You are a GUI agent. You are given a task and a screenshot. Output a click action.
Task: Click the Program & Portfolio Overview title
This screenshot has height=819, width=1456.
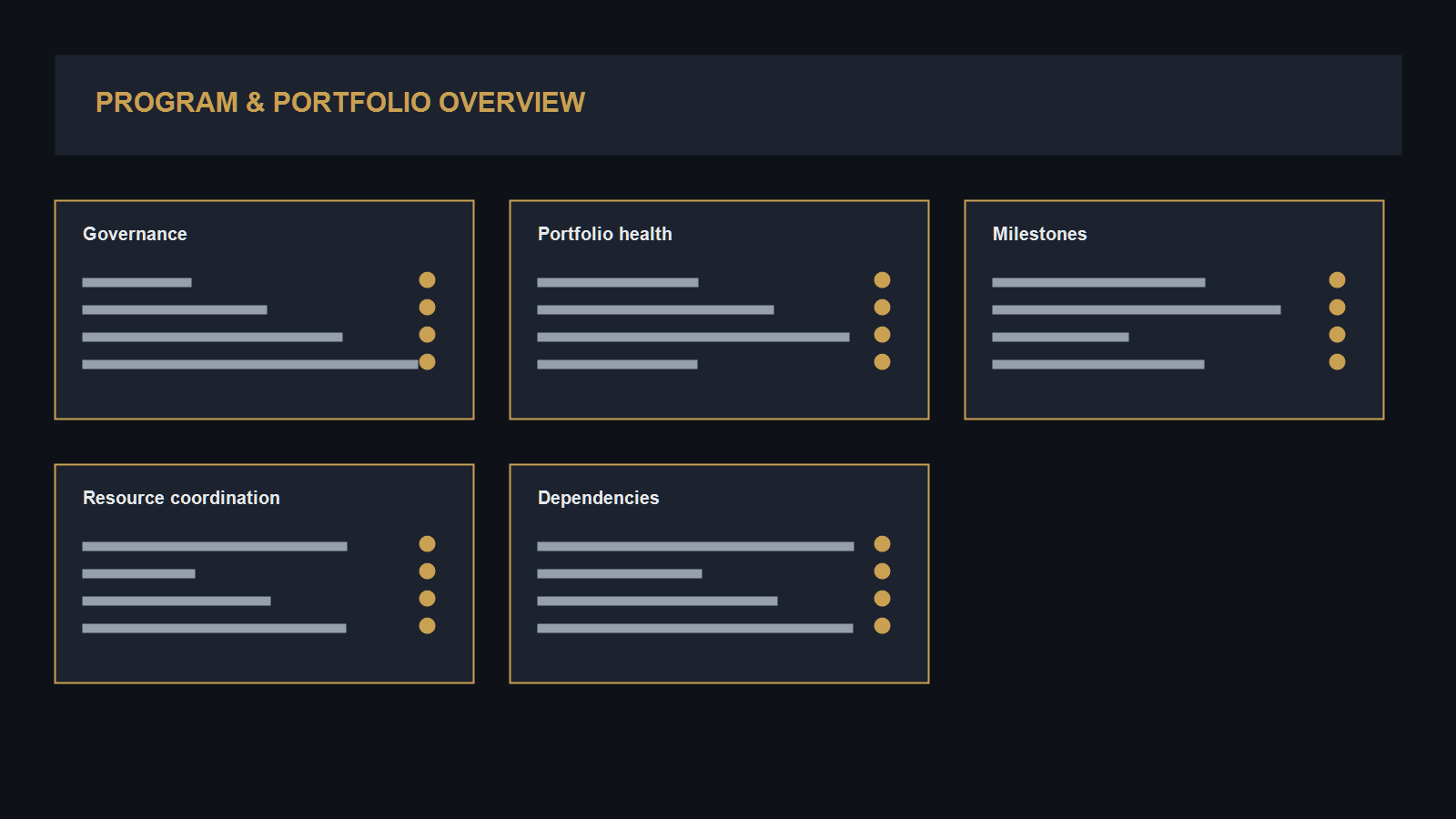coord(340,103)
